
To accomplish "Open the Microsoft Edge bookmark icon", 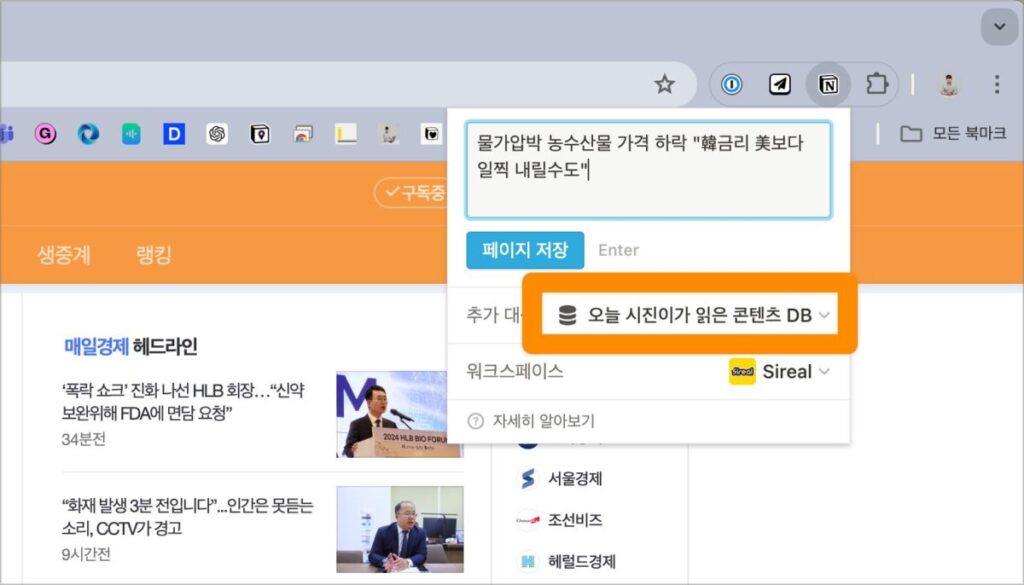I will (88, 134).
